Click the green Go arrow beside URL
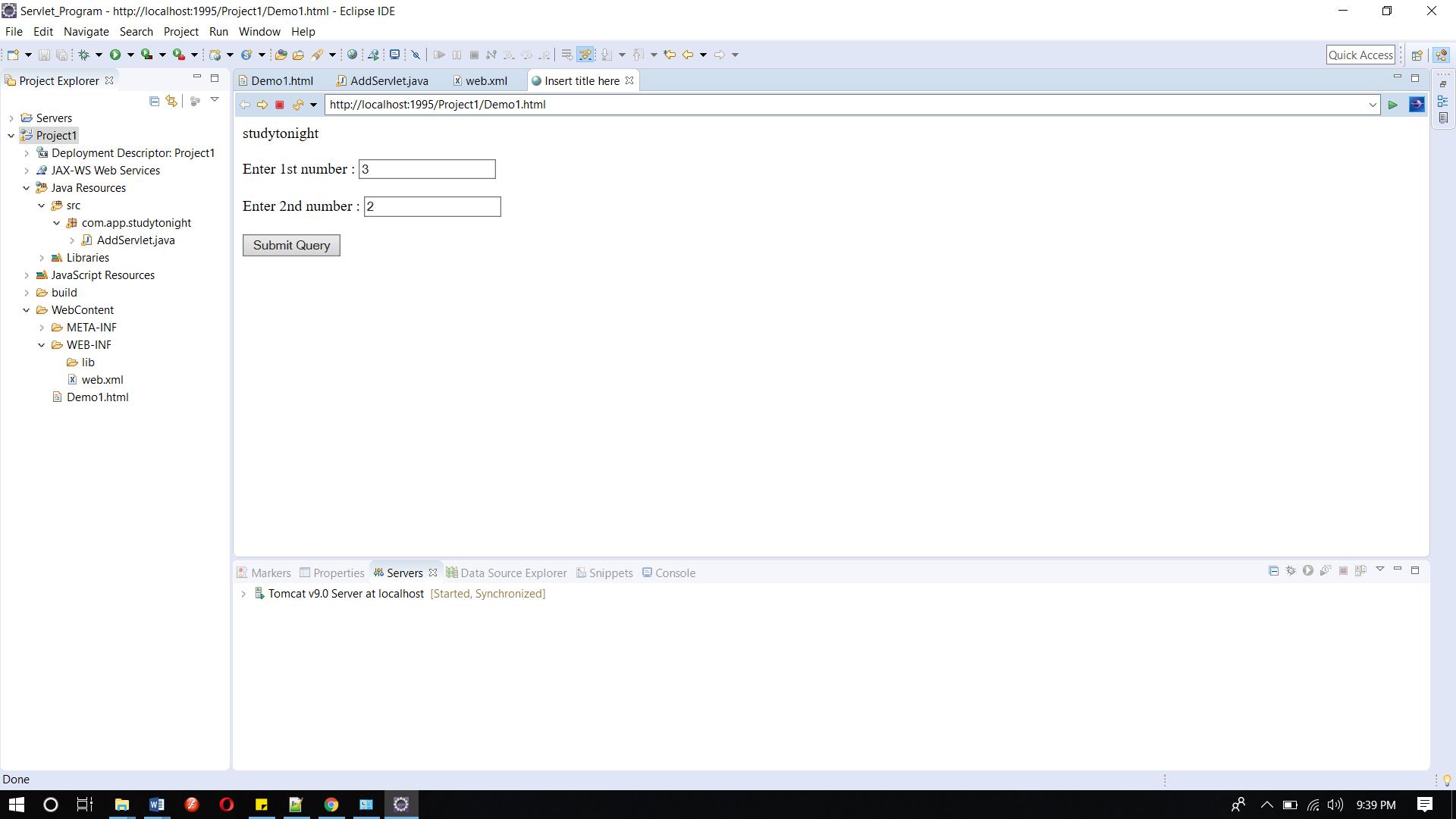Viewport: 1456px width, 819px height. (1393, 105)
